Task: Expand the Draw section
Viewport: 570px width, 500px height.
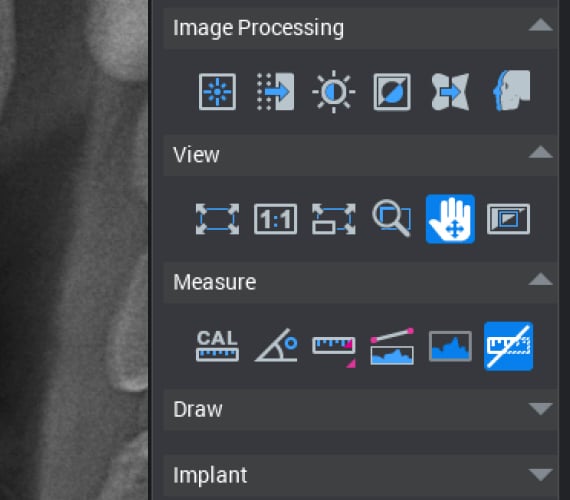Action: click(x=541, y=408)
